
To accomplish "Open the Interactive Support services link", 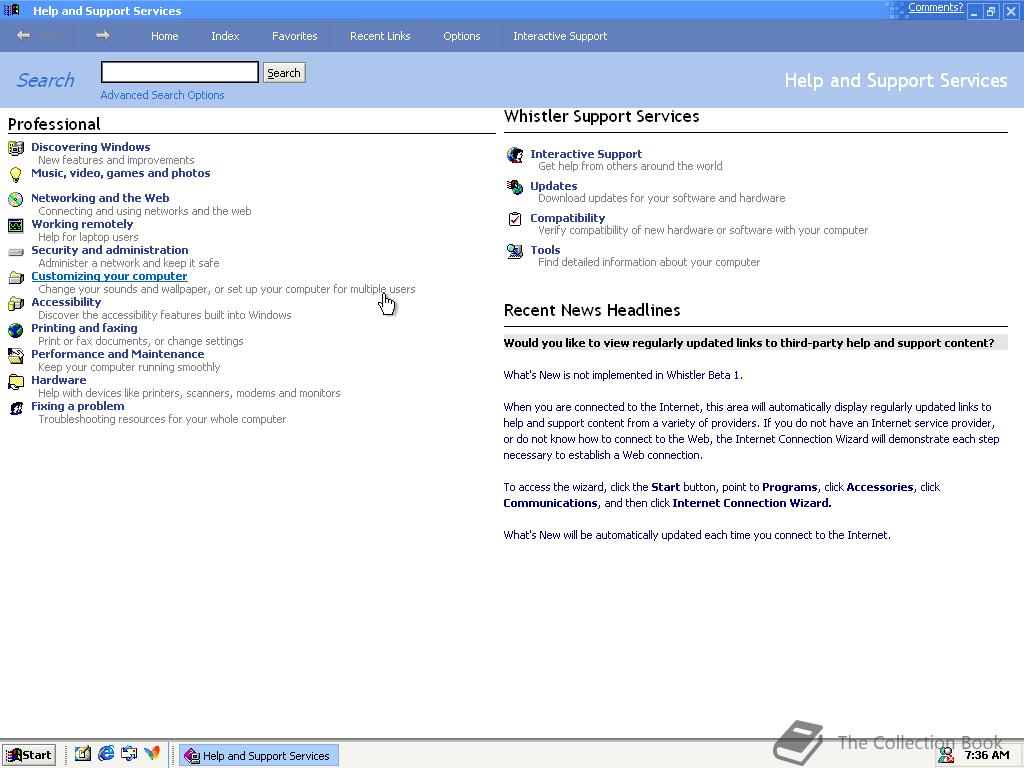I will click(x=586, y=154).
